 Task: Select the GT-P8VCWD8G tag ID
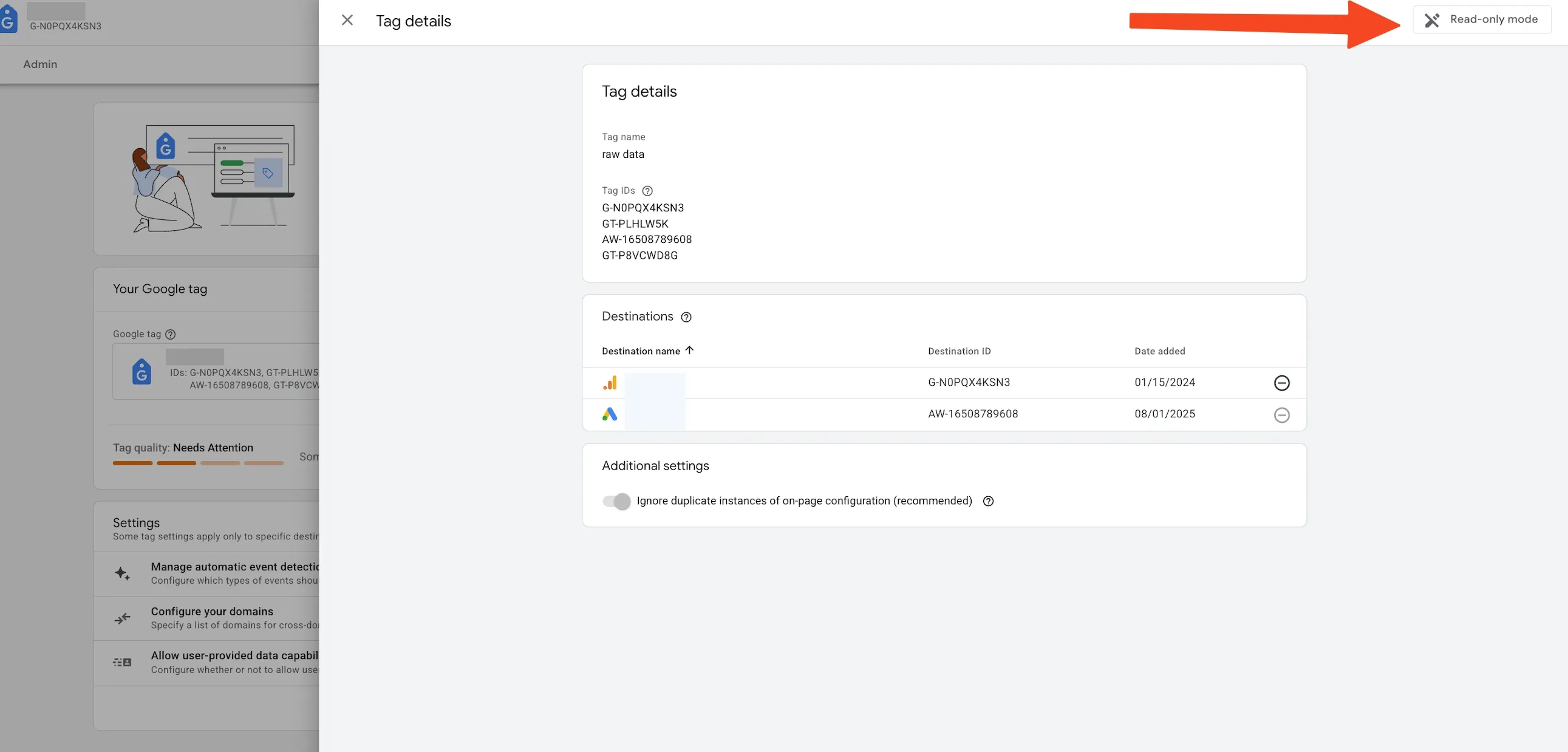click(x=639, y=255)
